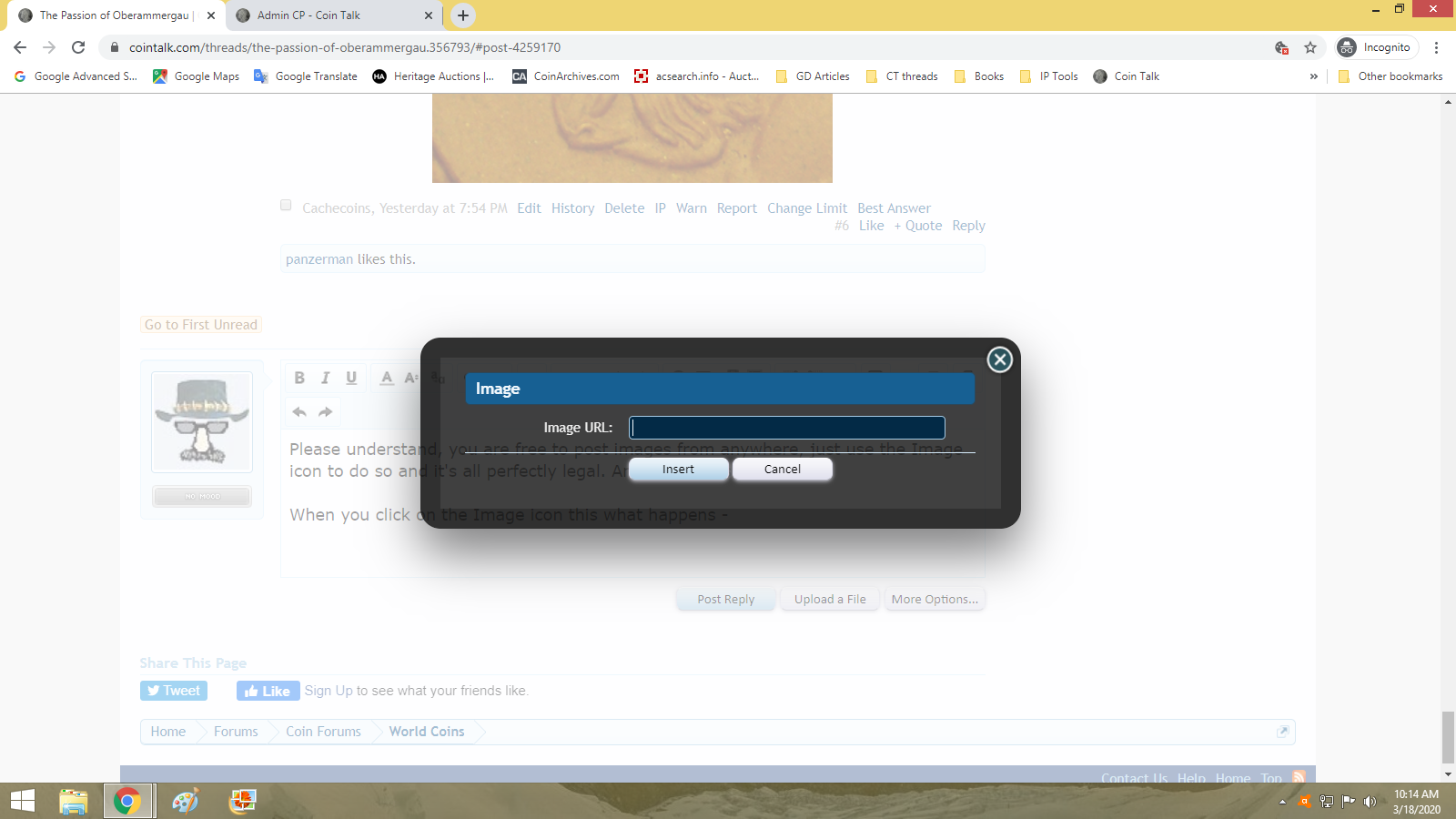Image resolution: width=1456 pixels, height=819 pixels.
Task: Click Upload a File button
Action: 830,600
